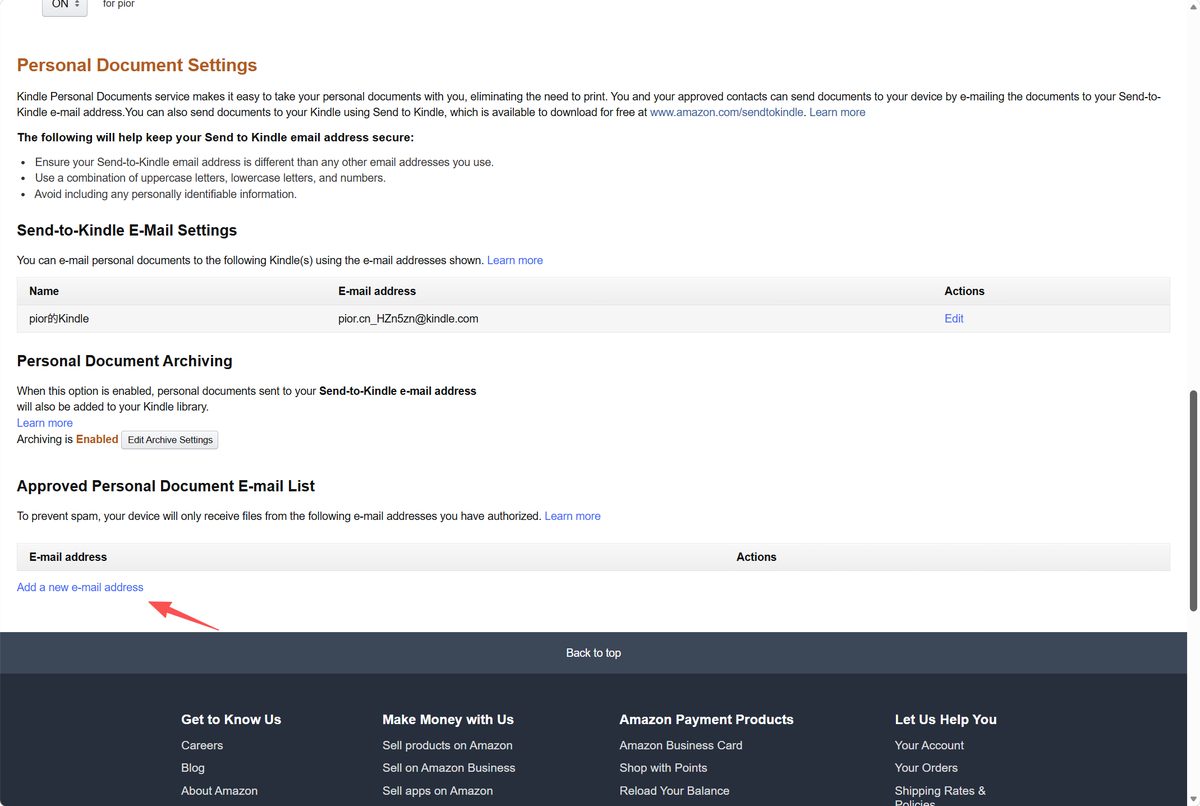Viewport: 1200px width, 806px height.
Task: Click the Name column header
Action: tap(44, 291)
